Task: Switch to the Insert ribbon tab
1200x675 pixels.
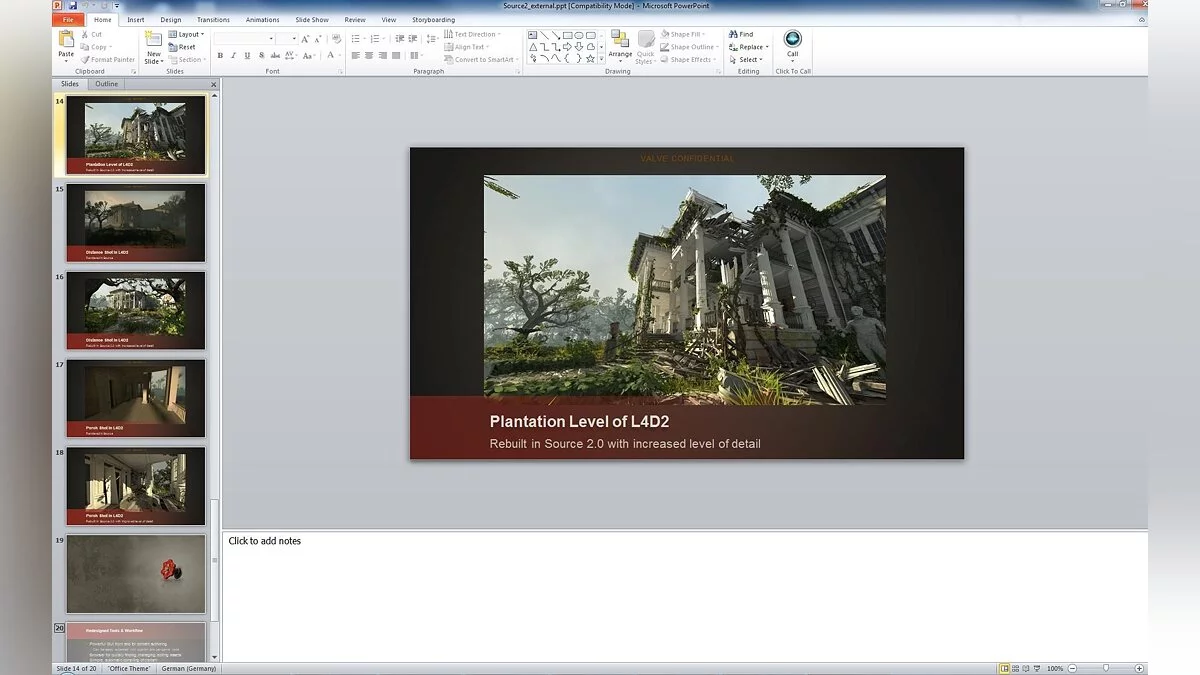Action: pyautogui.click(x=135, y=19)
